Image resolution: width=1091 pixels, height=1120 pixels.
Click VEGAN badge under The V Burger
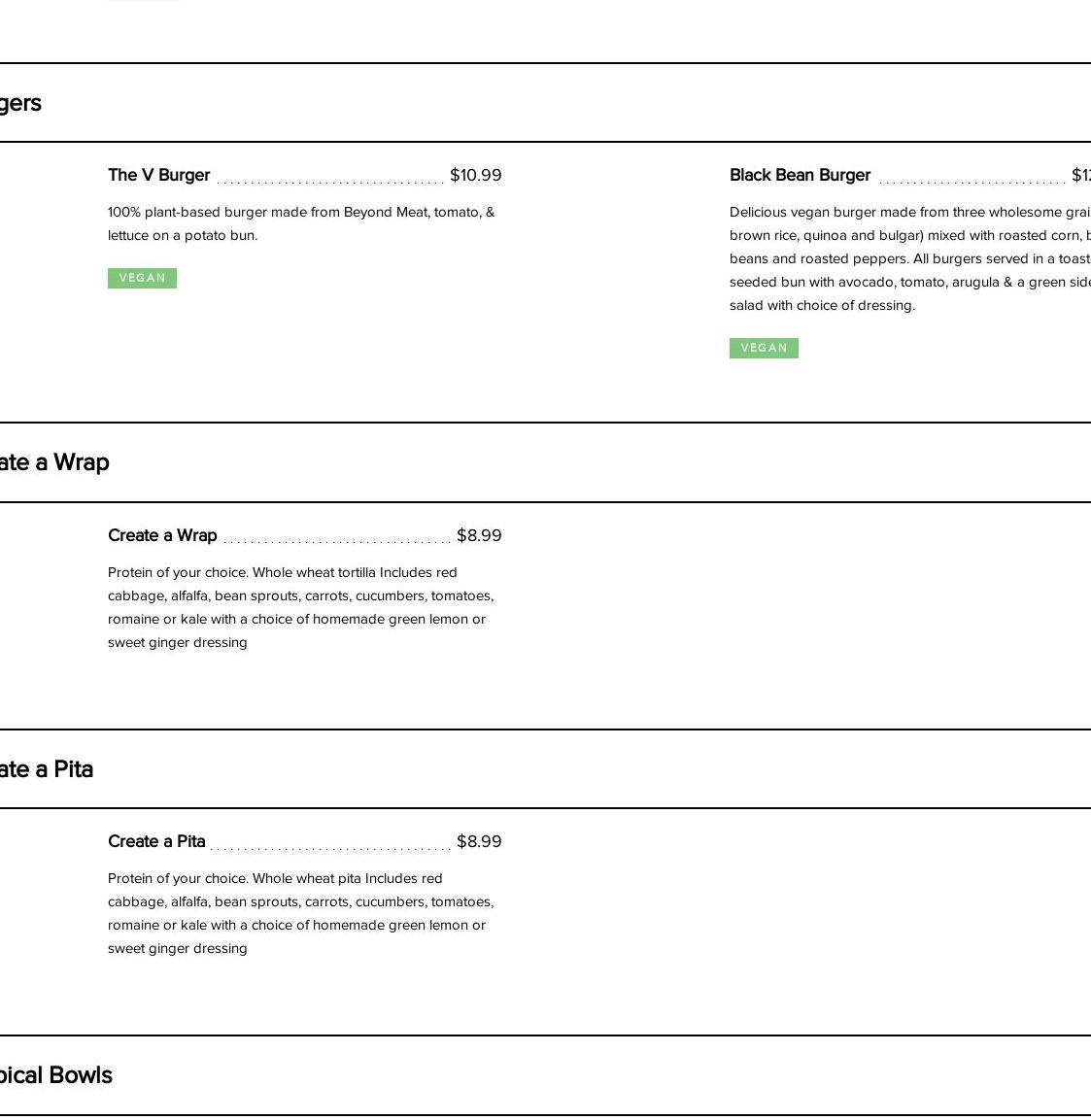coord(142,278)
